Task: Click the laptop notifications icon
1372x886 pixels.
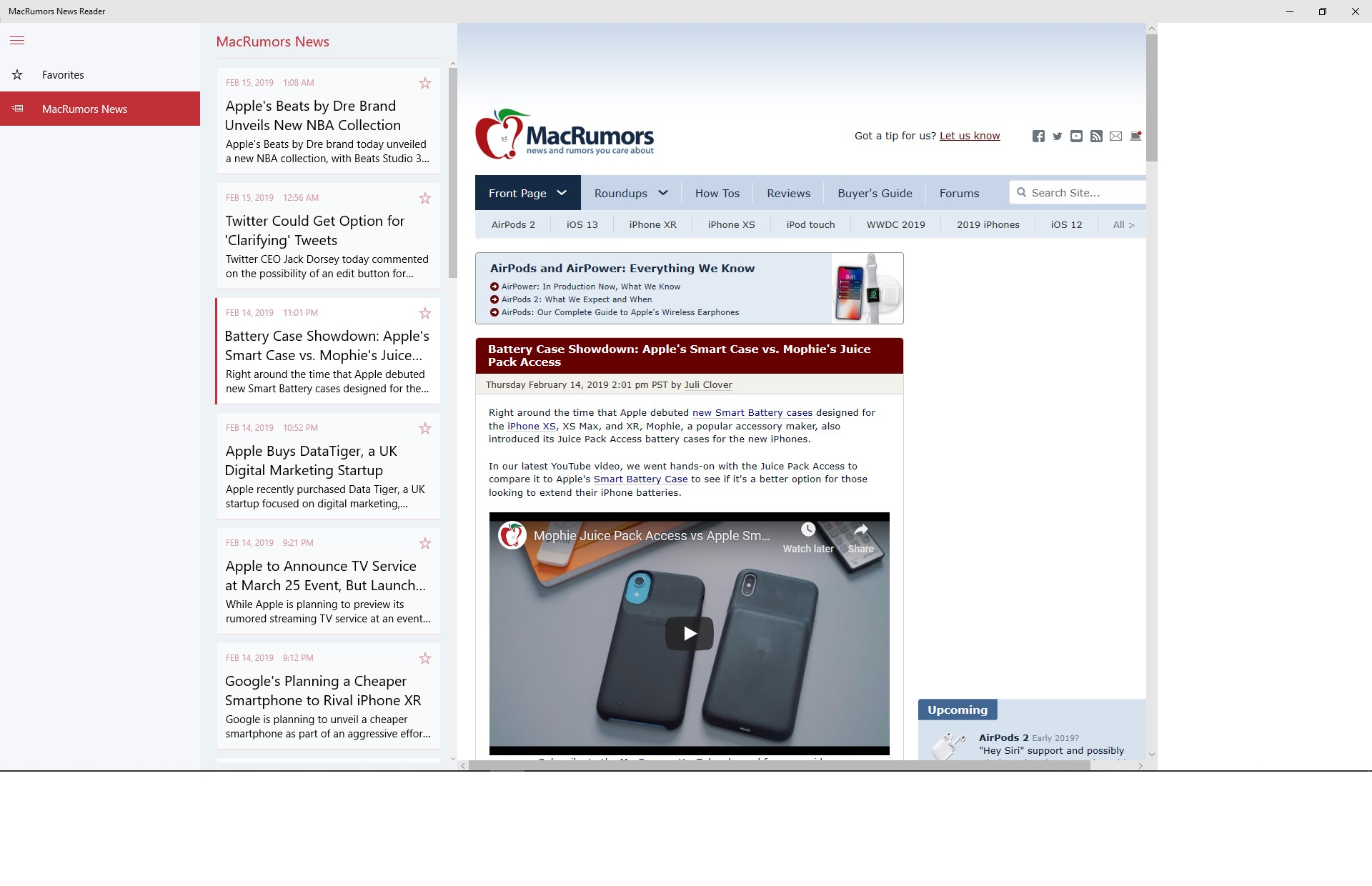Action: point(1136,136)
